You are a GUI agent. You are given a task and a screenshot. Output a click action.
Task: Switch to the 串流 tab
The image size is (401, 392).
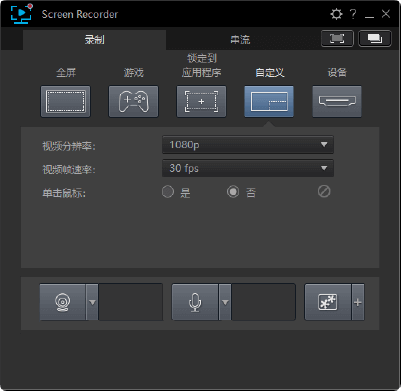(240, 40)
